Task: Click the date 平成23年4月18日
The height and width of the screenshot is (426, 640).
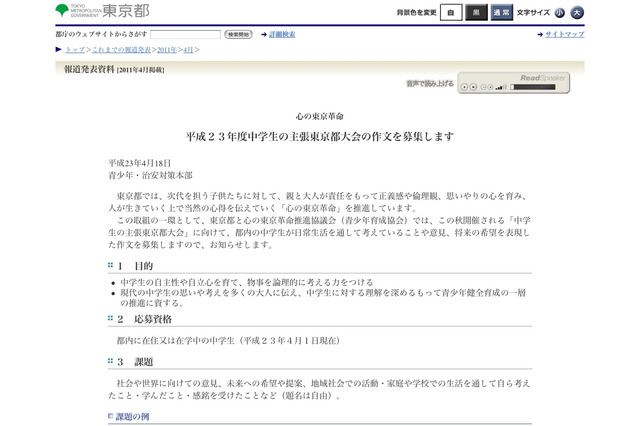Action: point(140,163)
